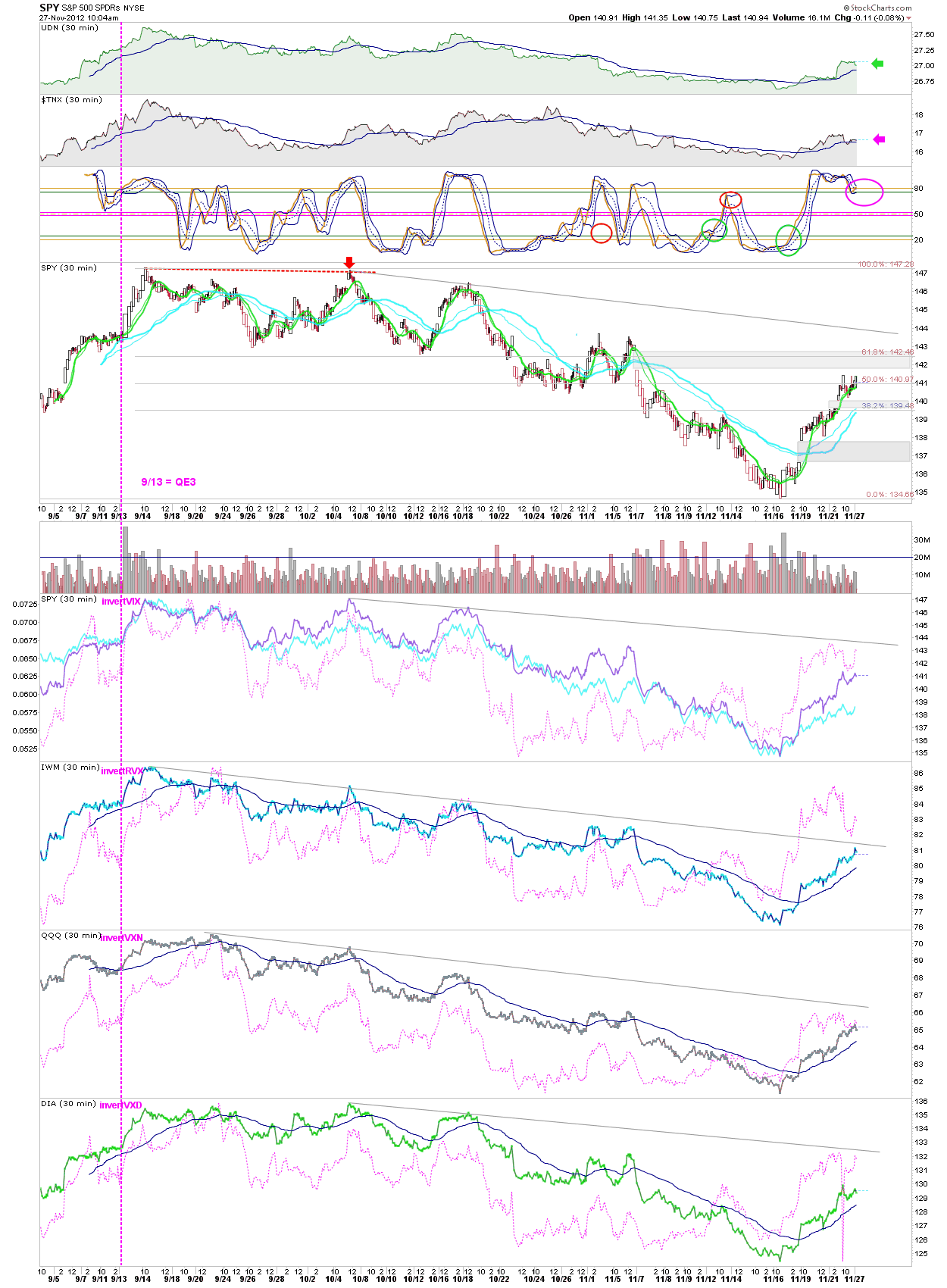The width and height of the screenshot is (947, 1288).
Task: Click the 50.0%: 140.97 Fibonacci label
Action: pos(887,380)
